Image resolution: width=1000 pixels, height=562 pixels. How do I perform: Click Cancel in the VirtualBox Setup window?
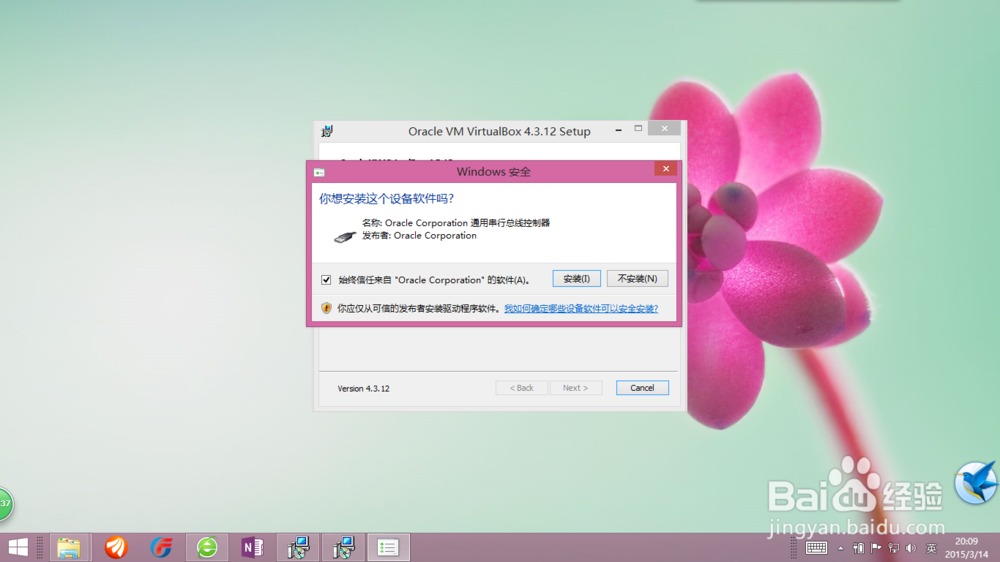tap(642, 388)
